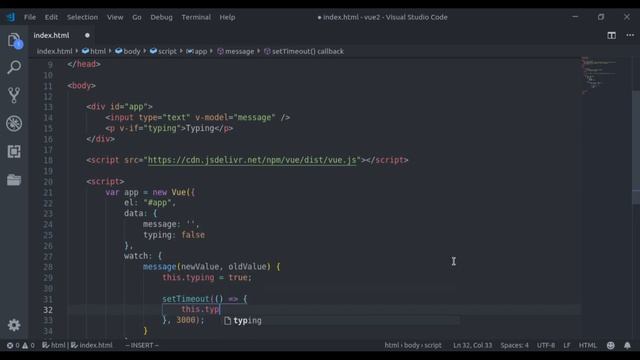This screenshot has height=360, width=640.
Task: Click the setTimeout() callback breadcrumb
Action: click(304, 51)
